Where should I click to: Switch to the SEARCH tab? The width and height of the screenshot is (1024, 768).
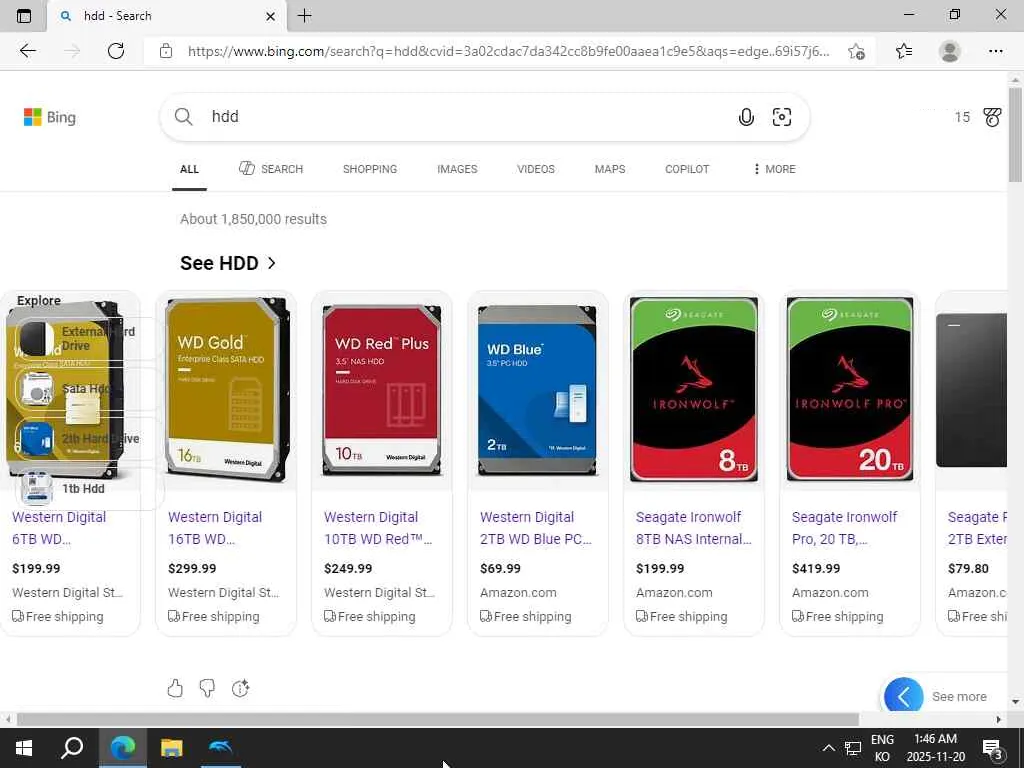[271, 169]
